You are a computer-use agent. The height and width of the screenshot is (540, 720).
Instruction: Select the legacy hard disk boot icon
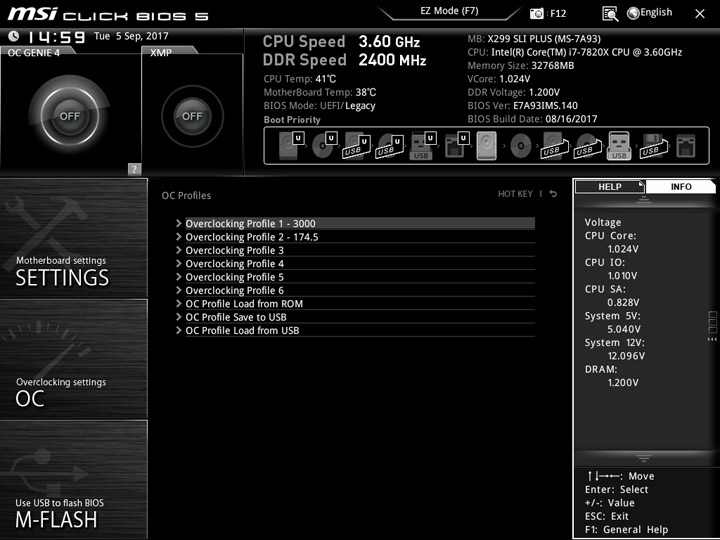(487, 146)
